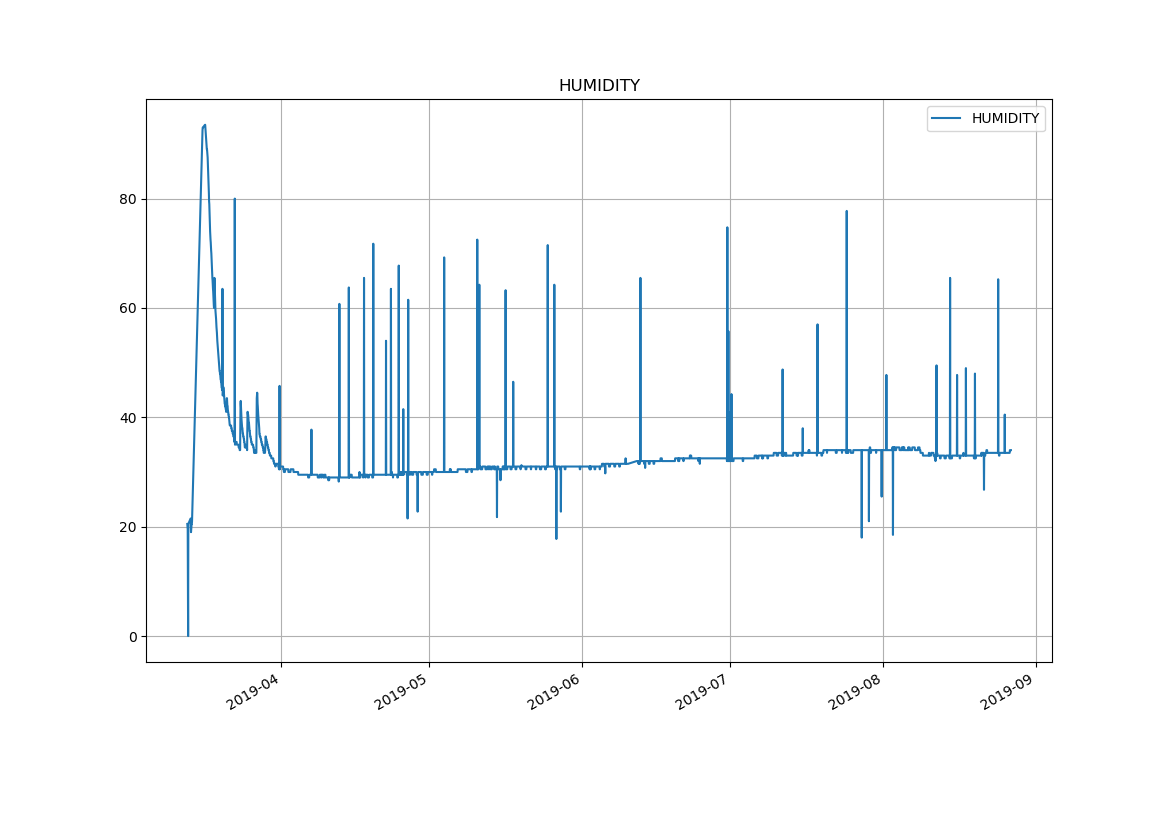Viewport: 1169px width, 827px height.
Task: Select the y-axis tick label 20
Action: [x=128, y=527]
